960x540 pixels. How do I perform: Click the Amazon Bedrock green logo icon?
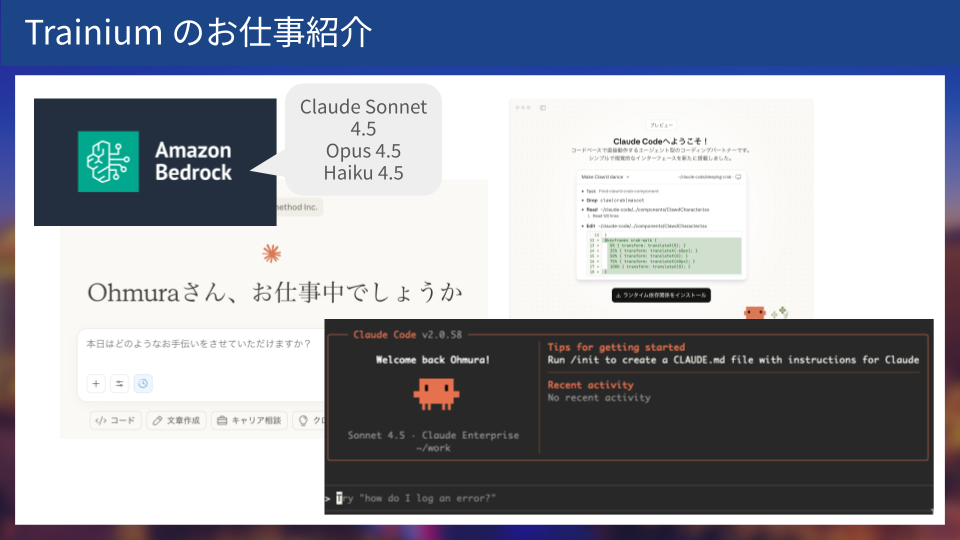[x=108, y=162]
